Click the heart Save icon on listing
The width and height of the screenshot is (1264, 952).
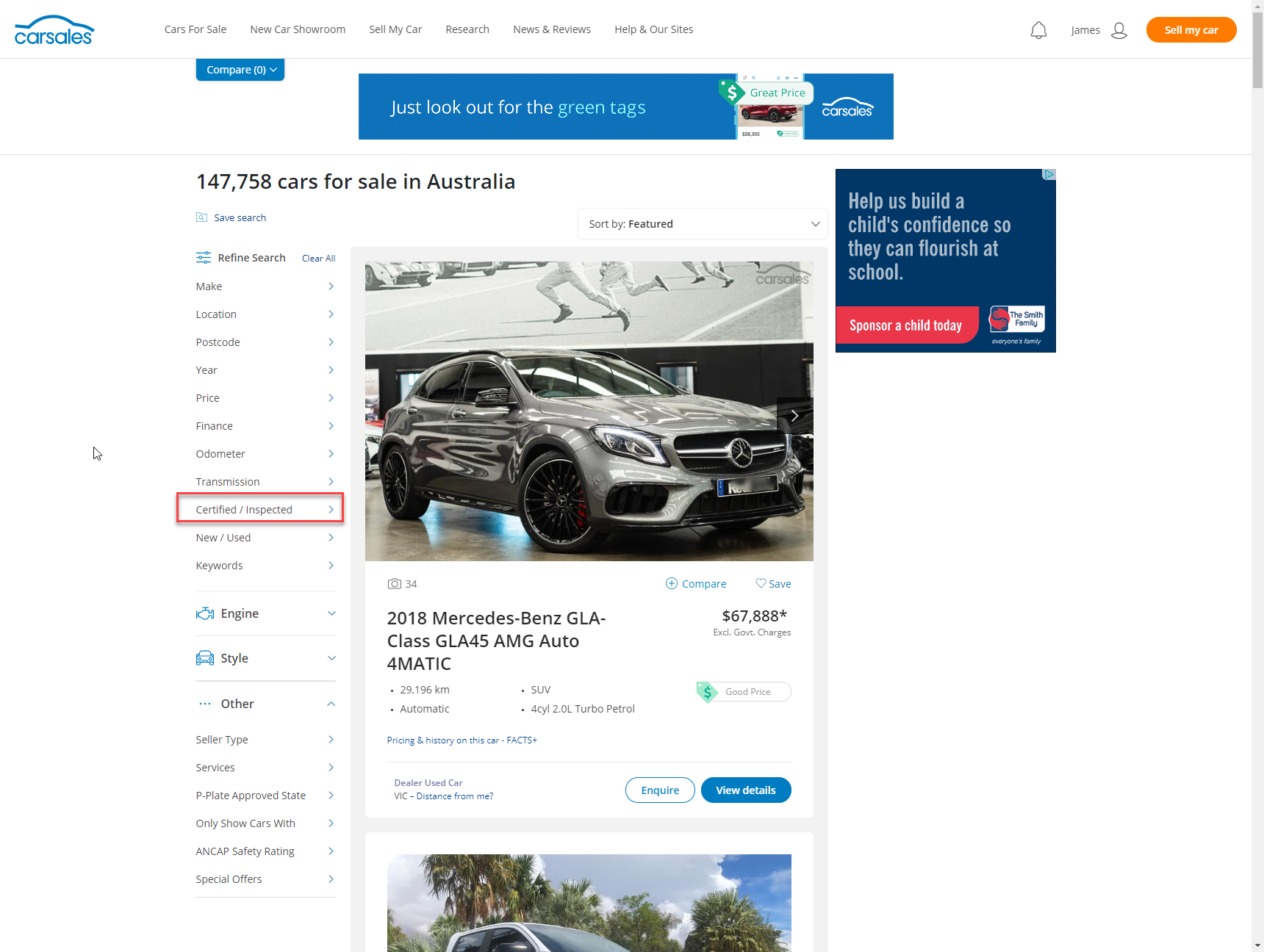[761, 583]
